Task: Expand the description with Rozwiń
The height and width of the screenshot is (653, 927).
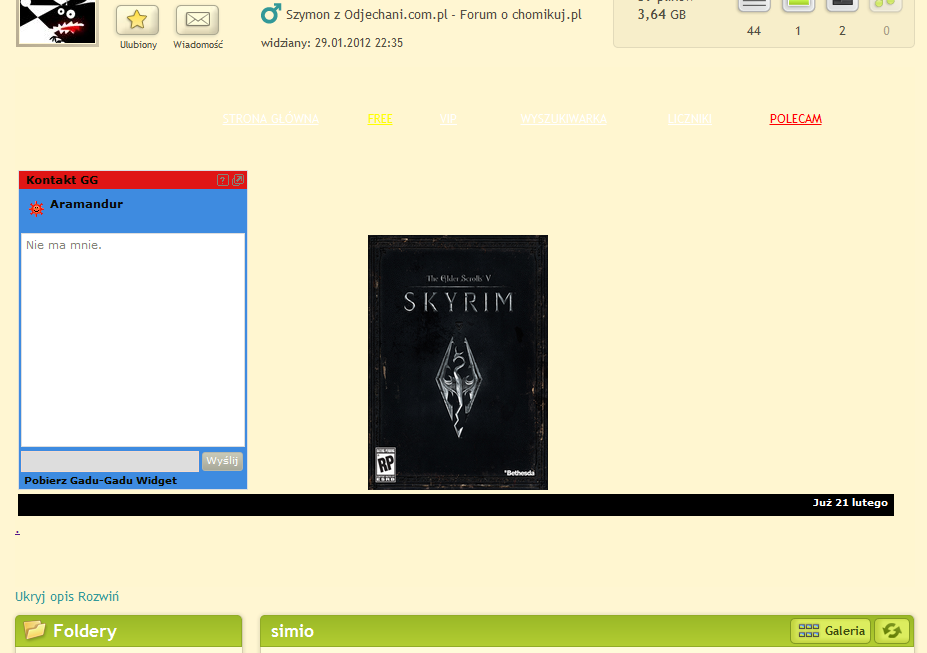Action: (99, 596)
